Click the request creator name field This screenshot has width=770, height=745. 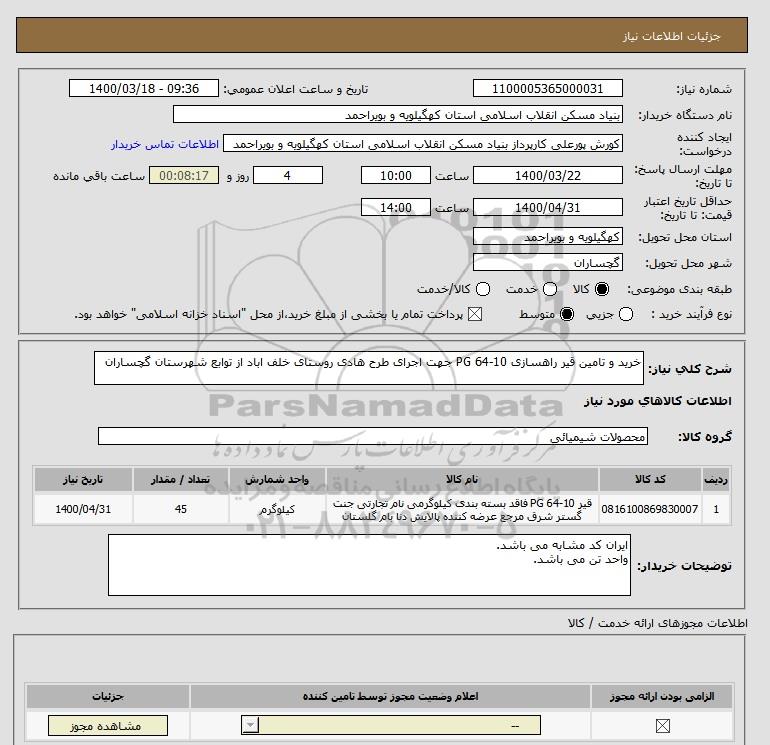[423, 143]
